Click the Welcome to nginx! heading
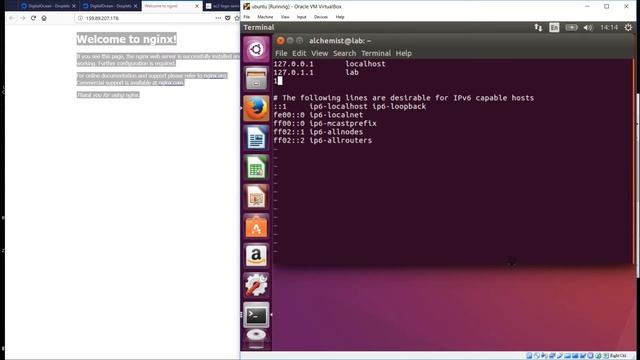This screenshot has width=640, height=360. (x=127, y=39)
